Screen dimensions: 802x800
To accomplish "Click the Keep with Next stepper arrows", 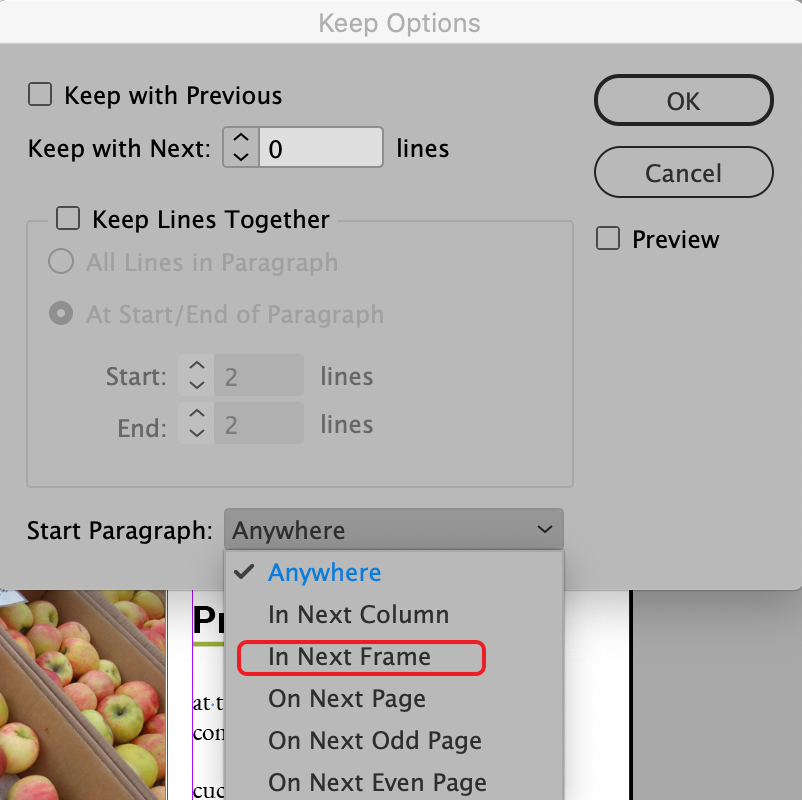I will [240, 149].
